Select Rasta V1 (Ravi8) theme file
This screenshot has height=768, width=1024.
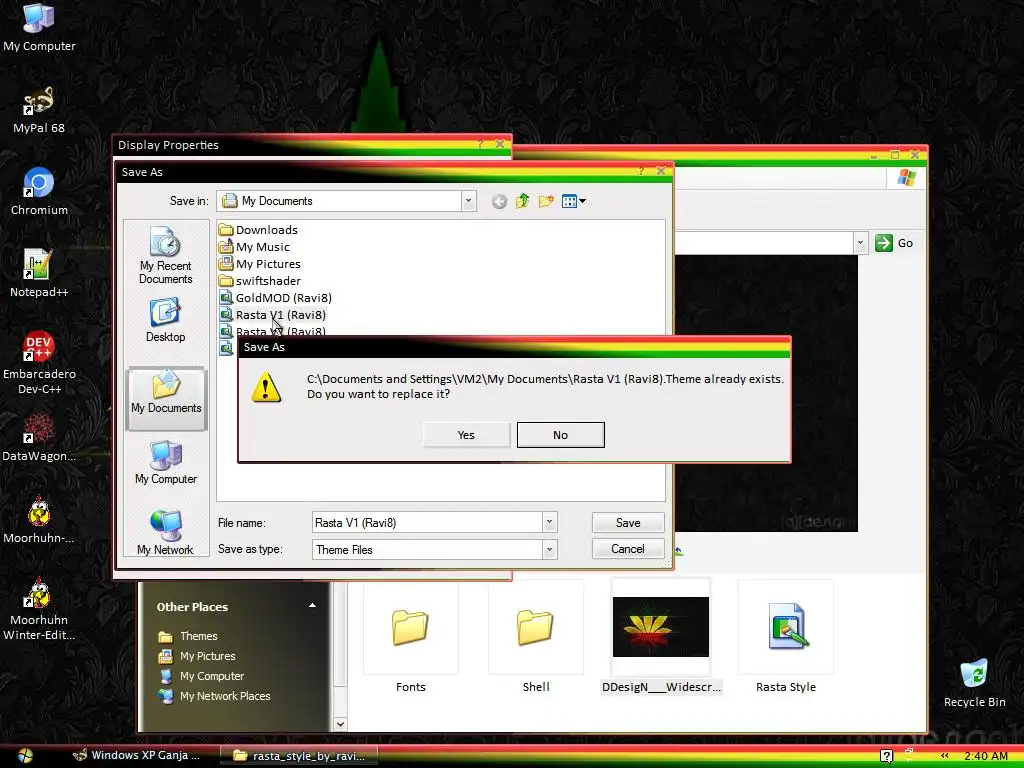pos(273,315)
